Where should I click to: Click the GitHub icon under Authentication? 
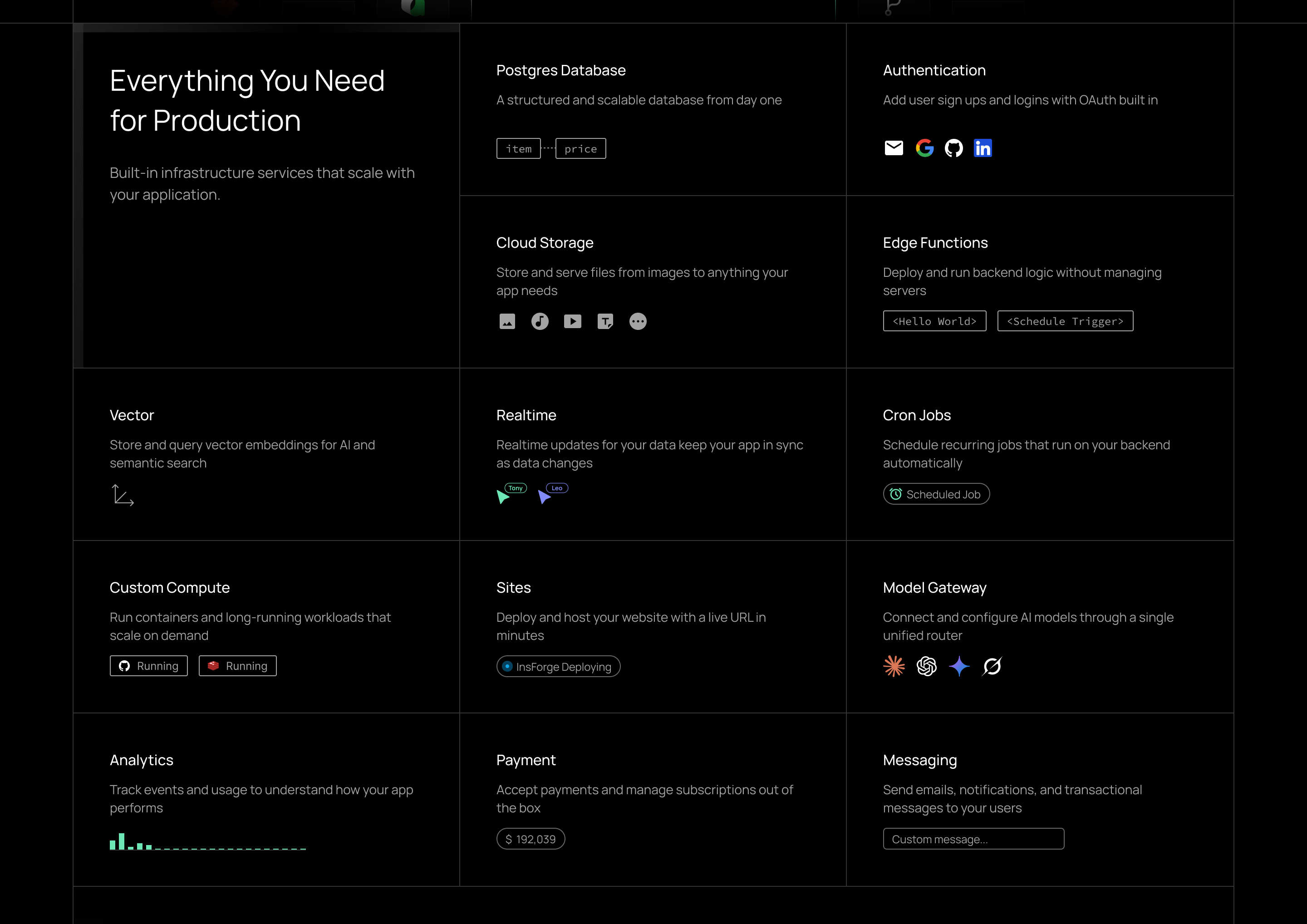(953, 148)
